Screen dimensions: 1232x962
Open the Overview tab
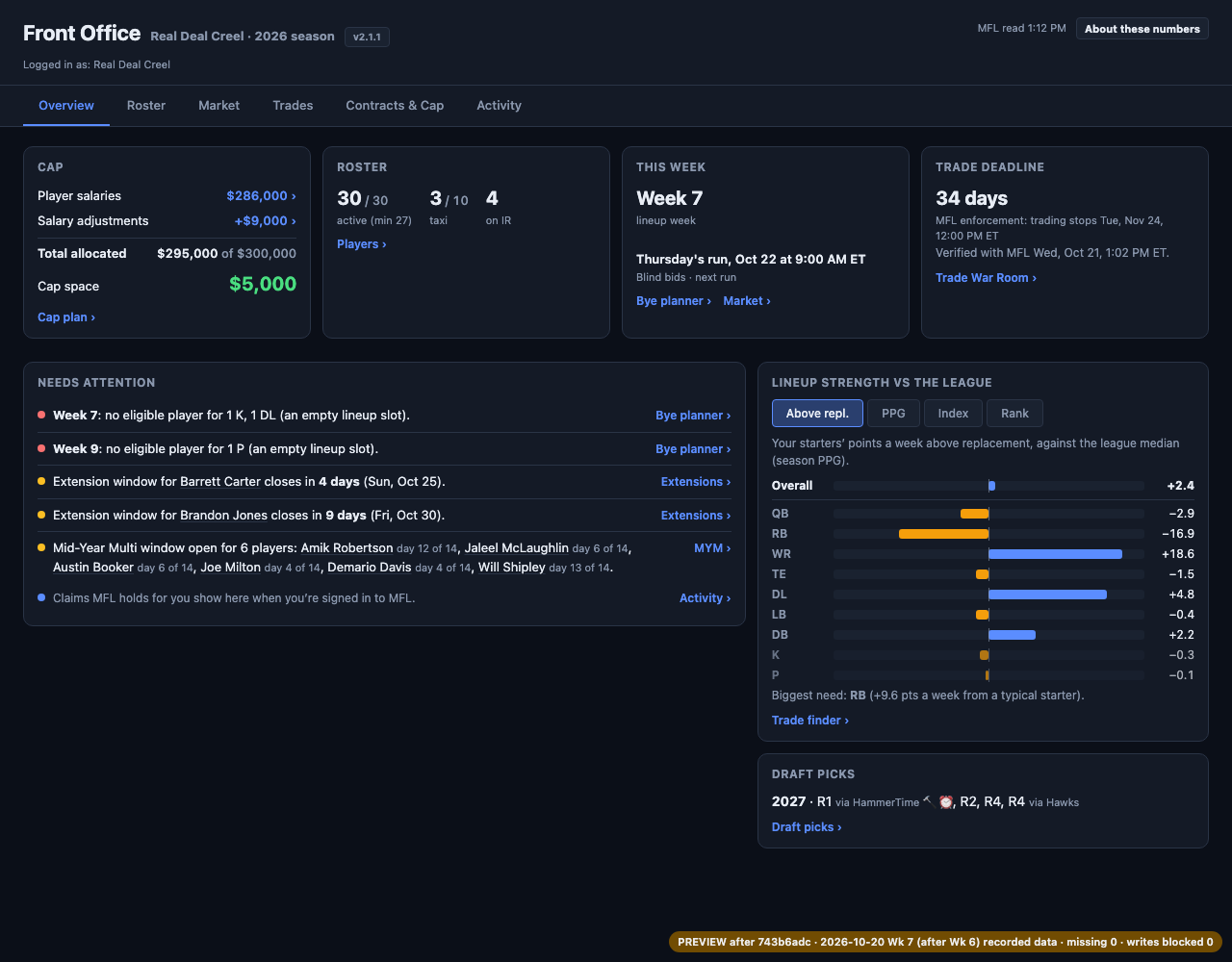(x=66, y=106)
